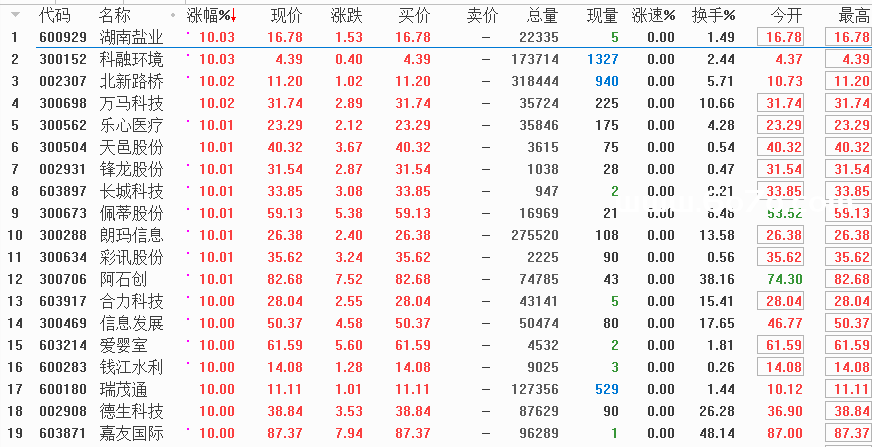Sort by the 现价 column header
This screenshot has height=447, width=872.
(x=286, y=16)
